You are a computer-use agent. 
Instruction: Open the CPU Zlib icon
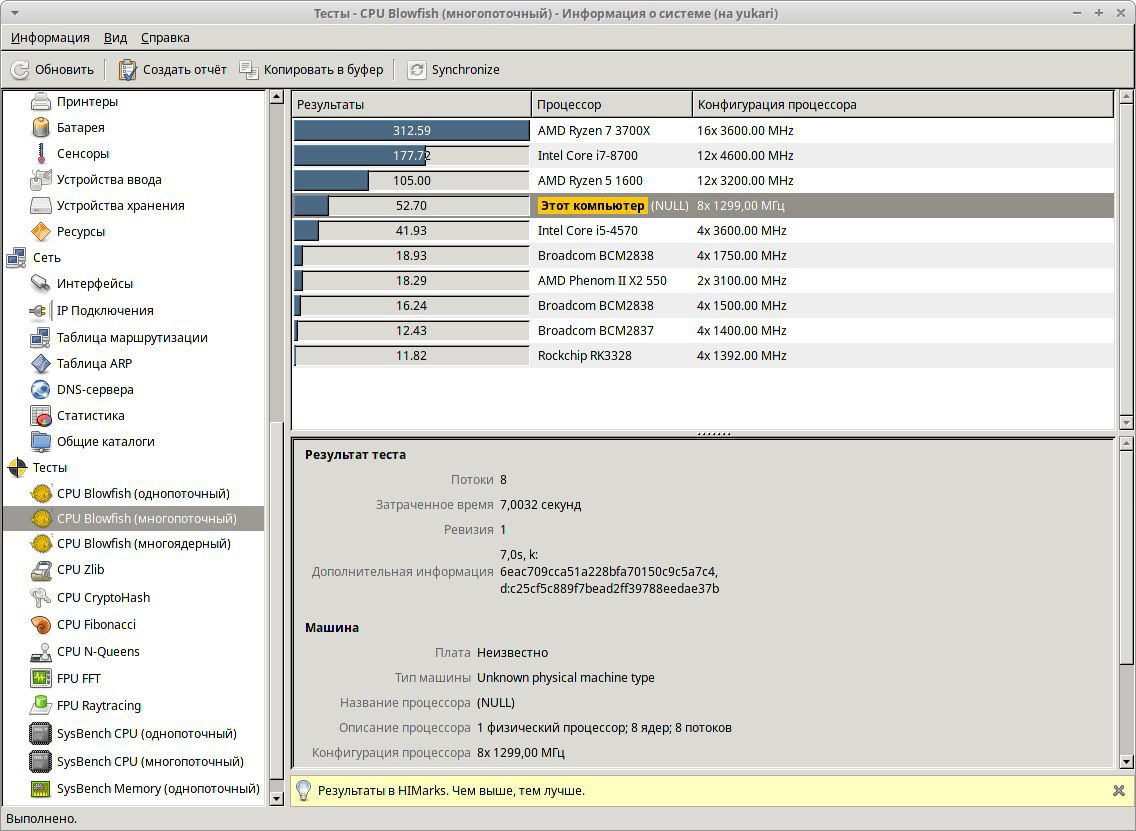pyautogui.click(x=41, y=570)
